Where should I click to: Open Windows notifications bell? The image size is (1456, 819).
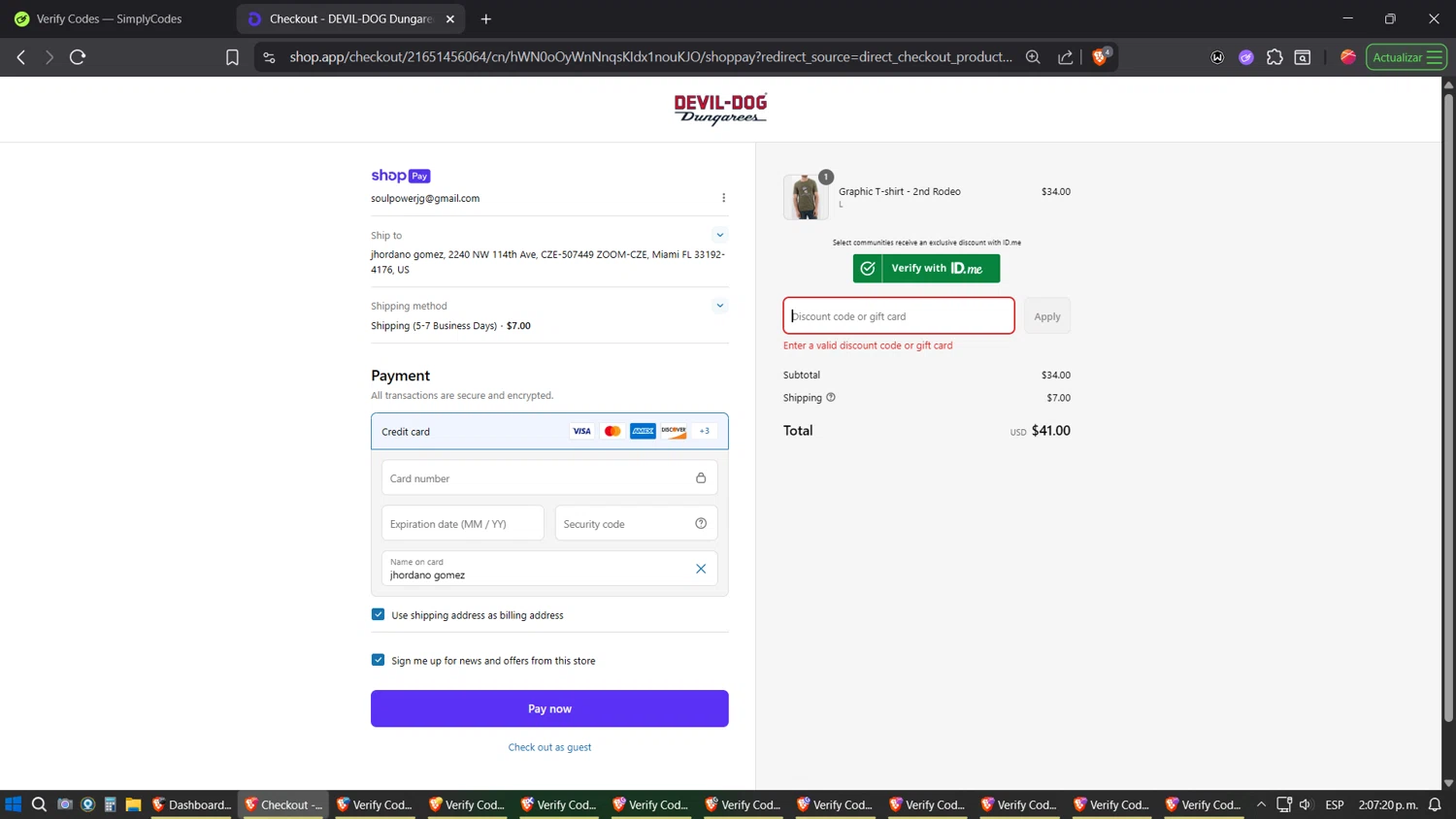[1435, 804]
